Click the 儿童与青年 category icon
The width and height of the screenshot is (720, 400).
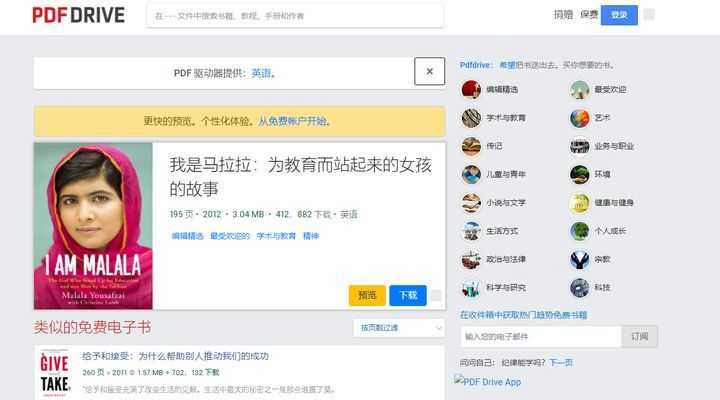click(471, 175)
